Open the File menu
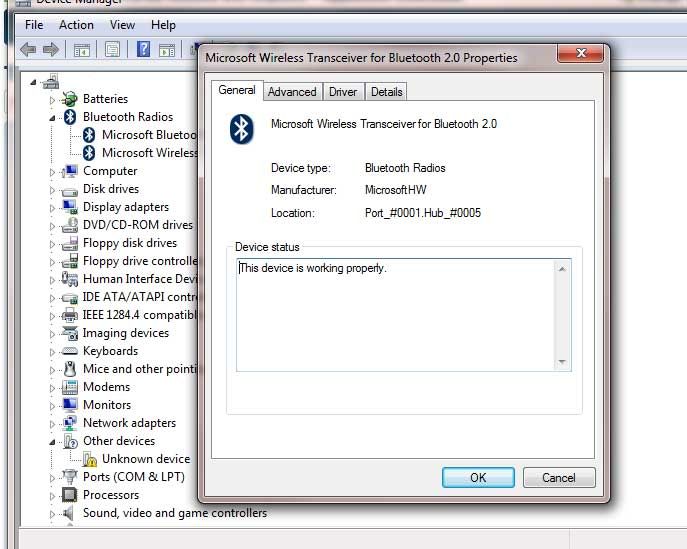The height and width of the screenshot is (549, 687). (x=34, y=25)
